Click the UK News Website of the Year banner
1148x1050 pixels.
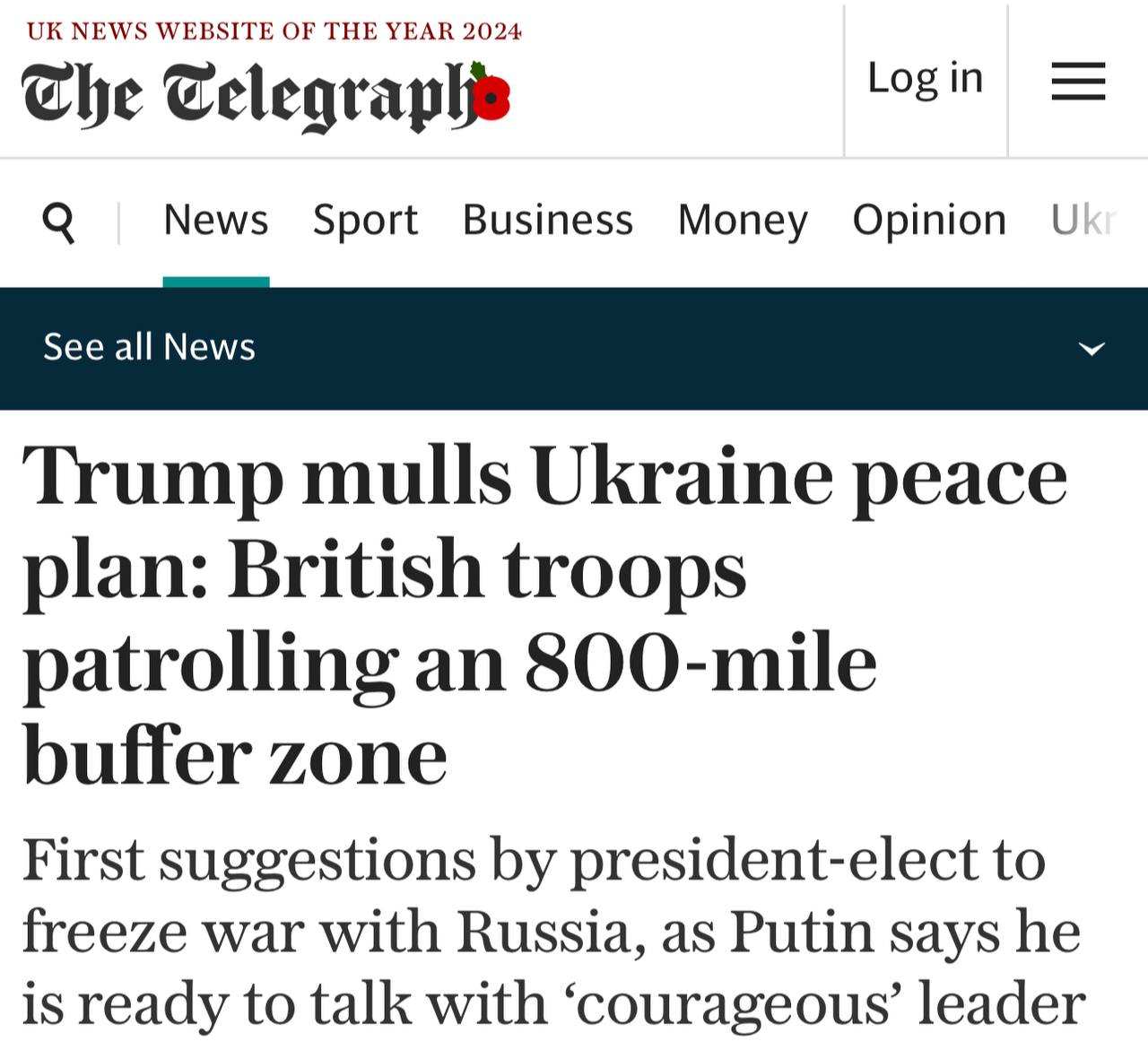click(x=274, y=31)
